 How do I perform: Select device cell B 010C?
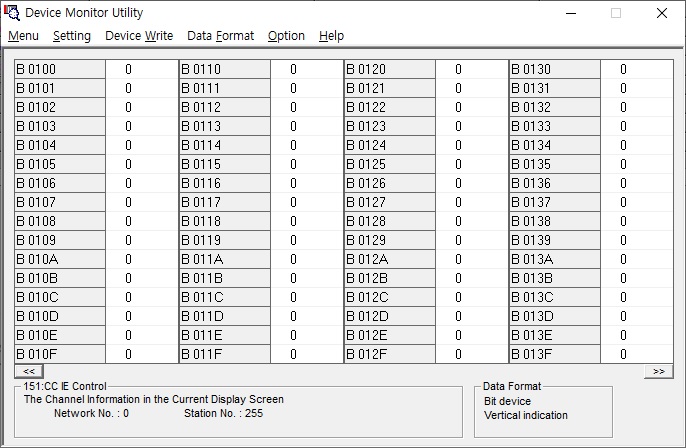(x=60, y=297)
